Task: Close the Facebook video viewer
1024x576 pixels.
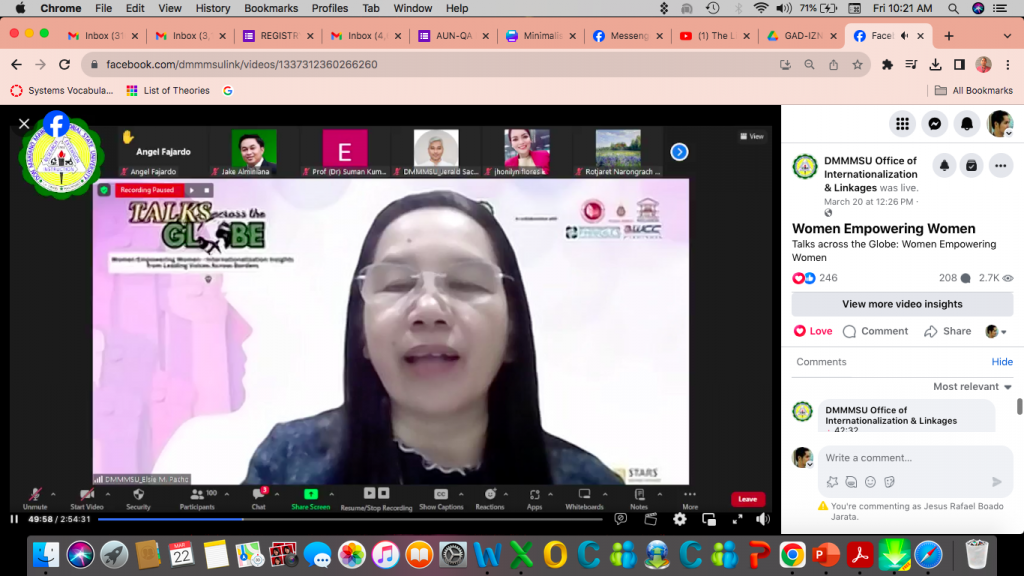Action: pos(24,123)
